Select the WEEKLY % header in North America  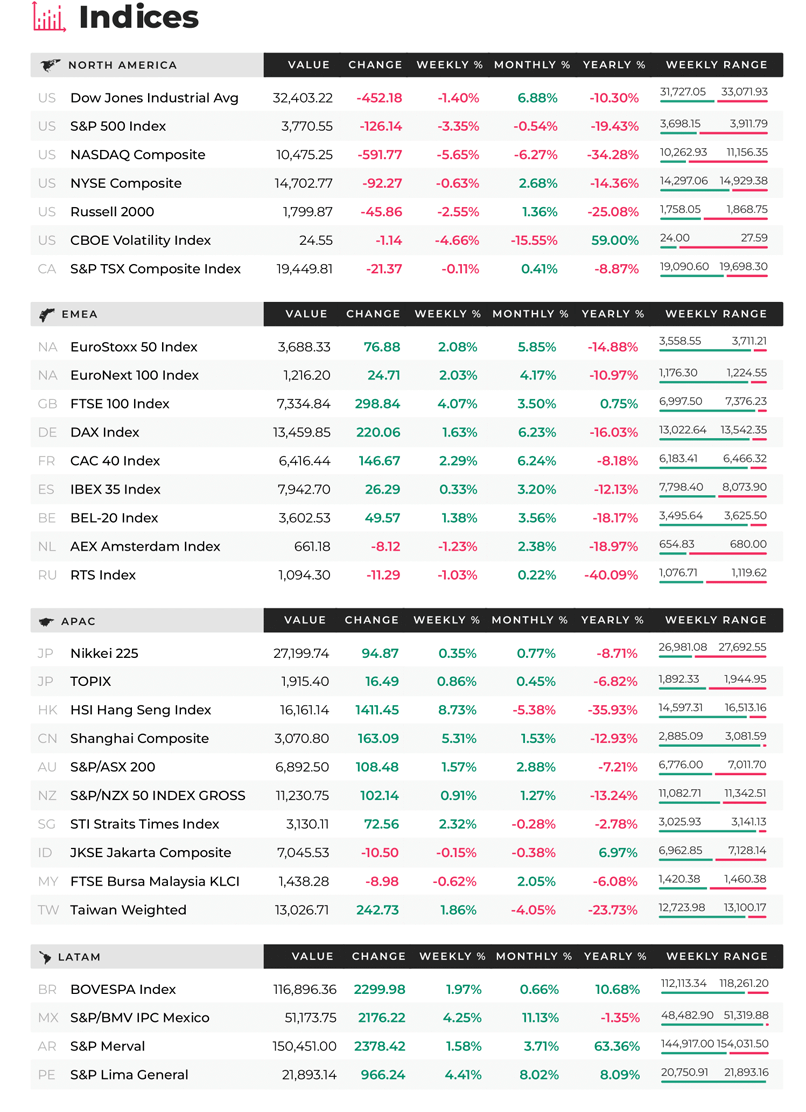(x=449, y=65)
